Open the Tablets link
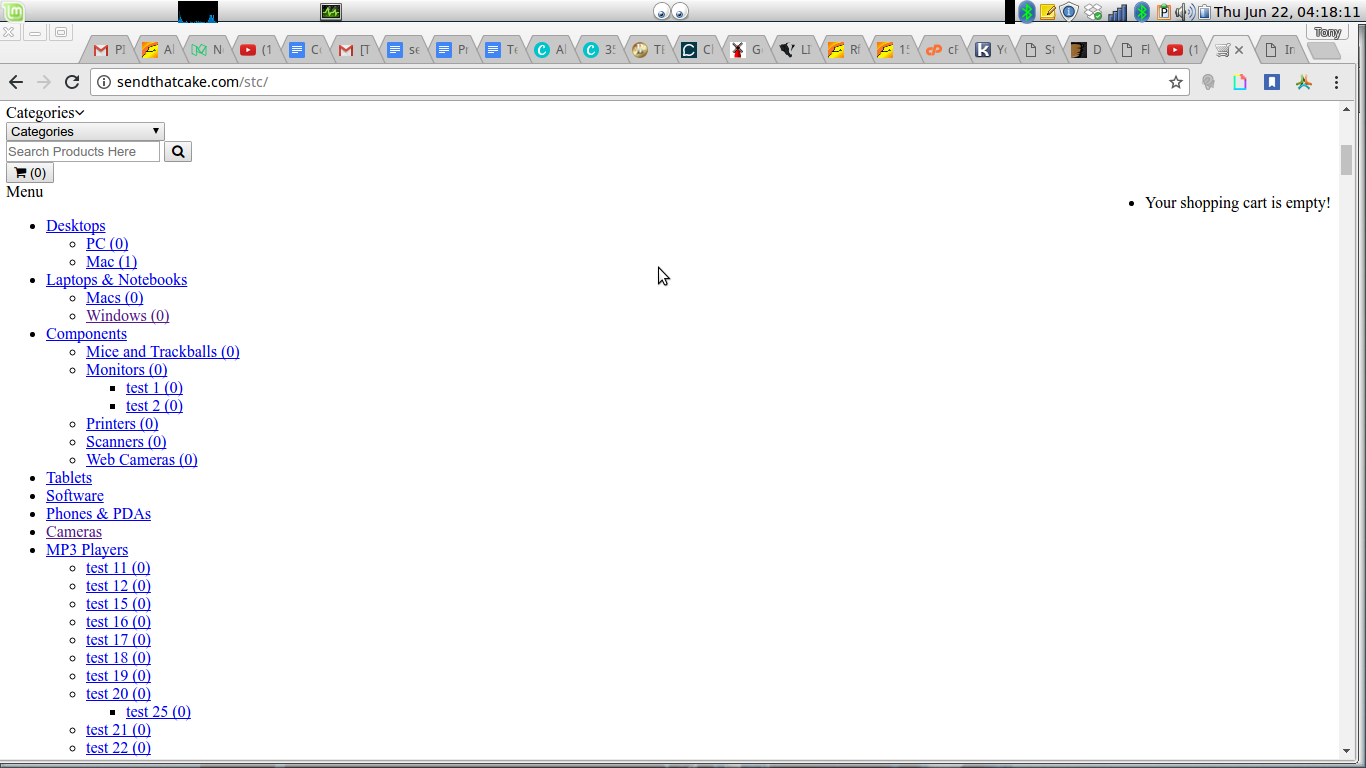 (x=69, y=477)
